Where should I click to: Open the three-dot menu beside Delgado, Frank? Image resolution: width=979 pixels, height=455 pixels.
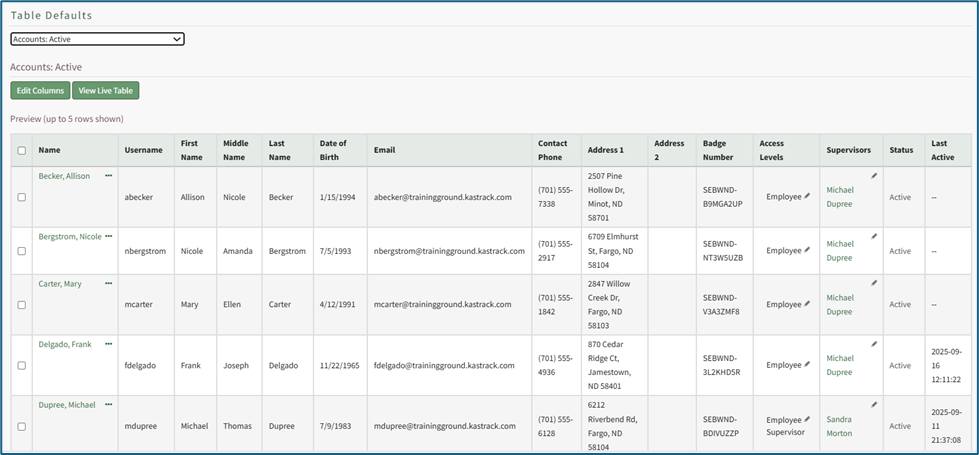(x=108, y=344)
